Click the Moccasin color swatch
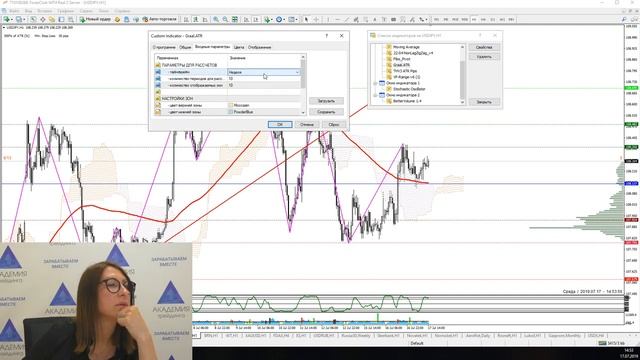 pyautogui.click(x=231, y=105)
